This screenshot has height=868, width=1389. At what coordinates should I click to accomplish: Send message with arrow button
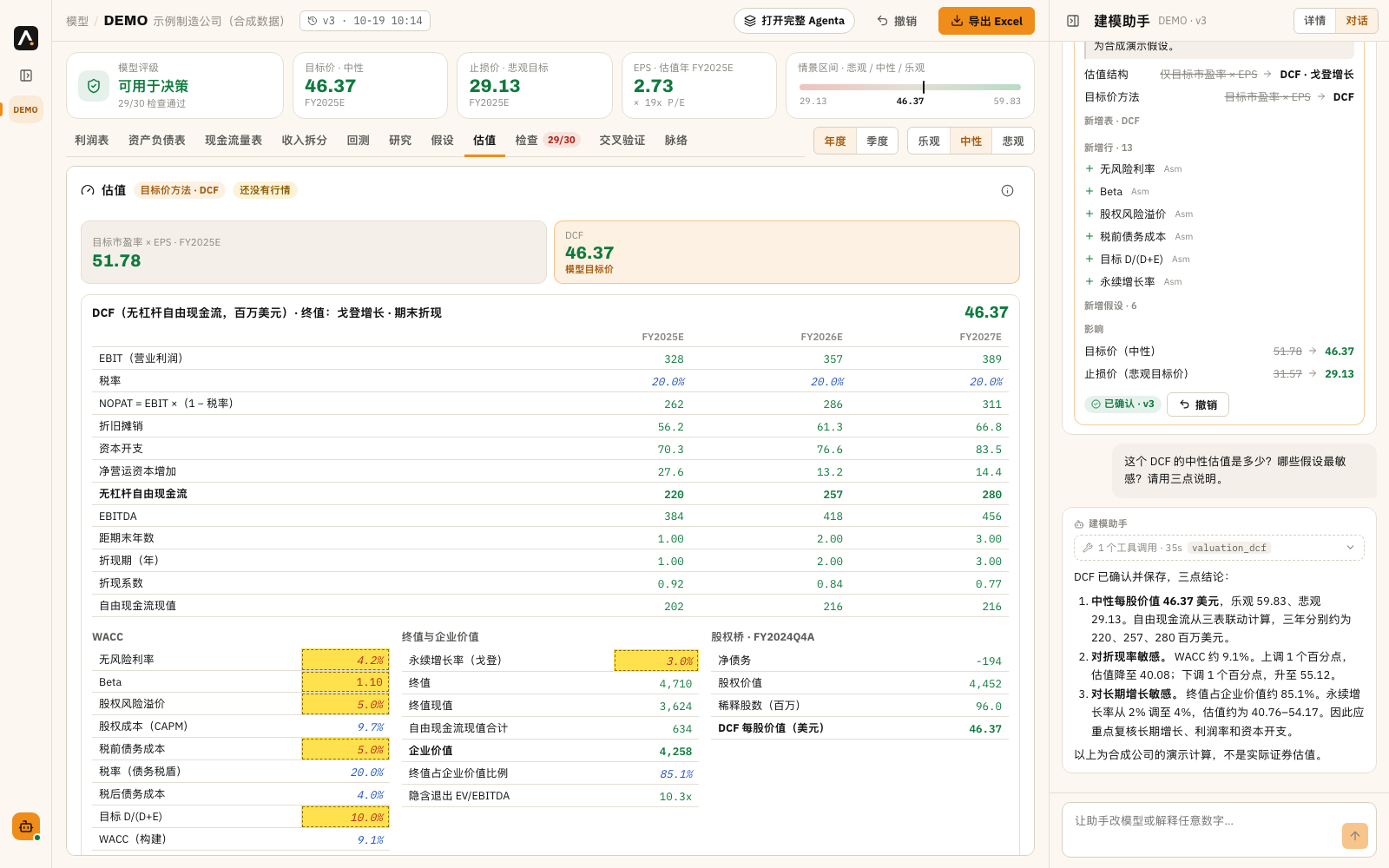click(1354, 836)
